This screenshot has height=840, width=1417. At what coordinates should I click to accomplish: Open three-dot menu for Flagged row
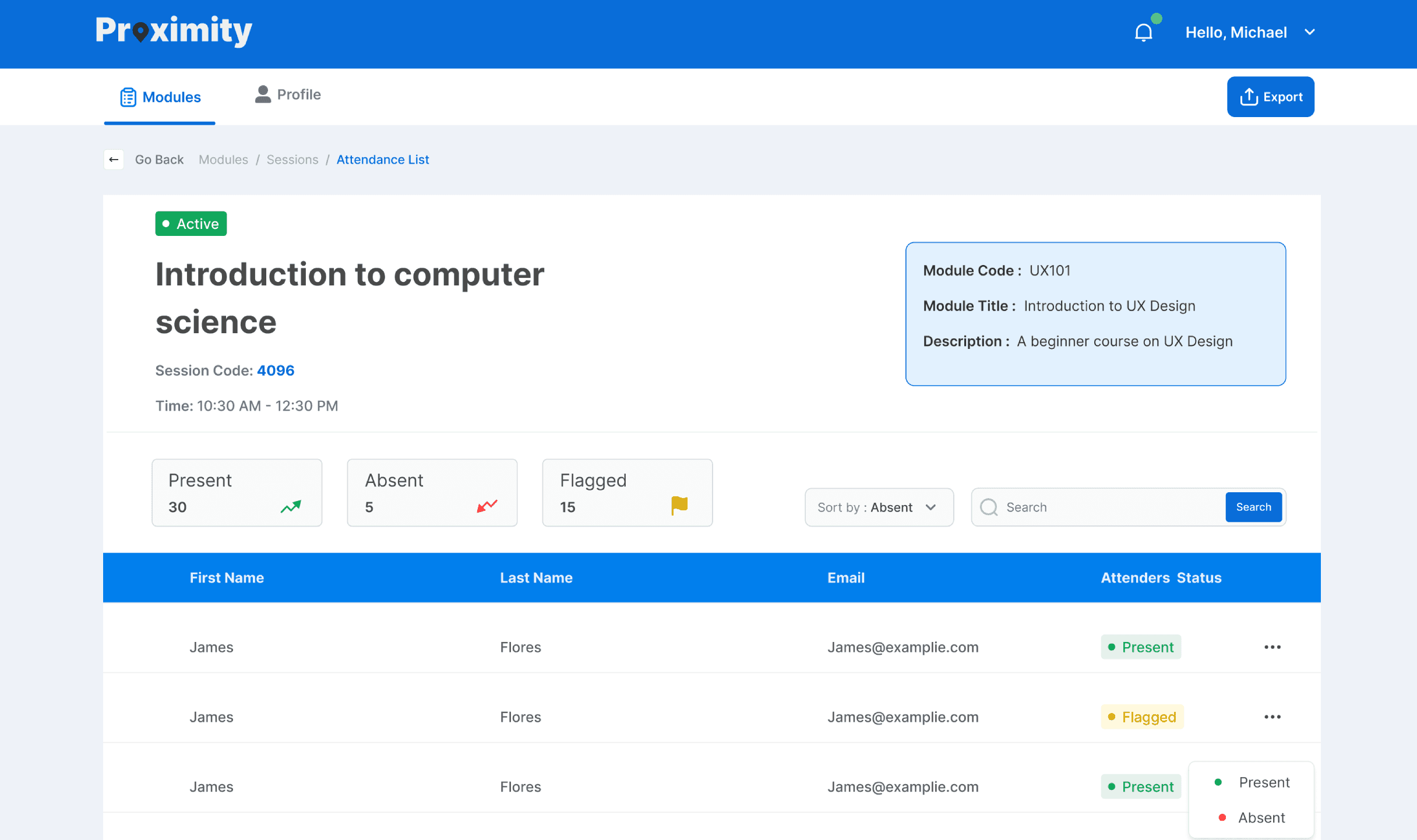tap(1272, 717)
